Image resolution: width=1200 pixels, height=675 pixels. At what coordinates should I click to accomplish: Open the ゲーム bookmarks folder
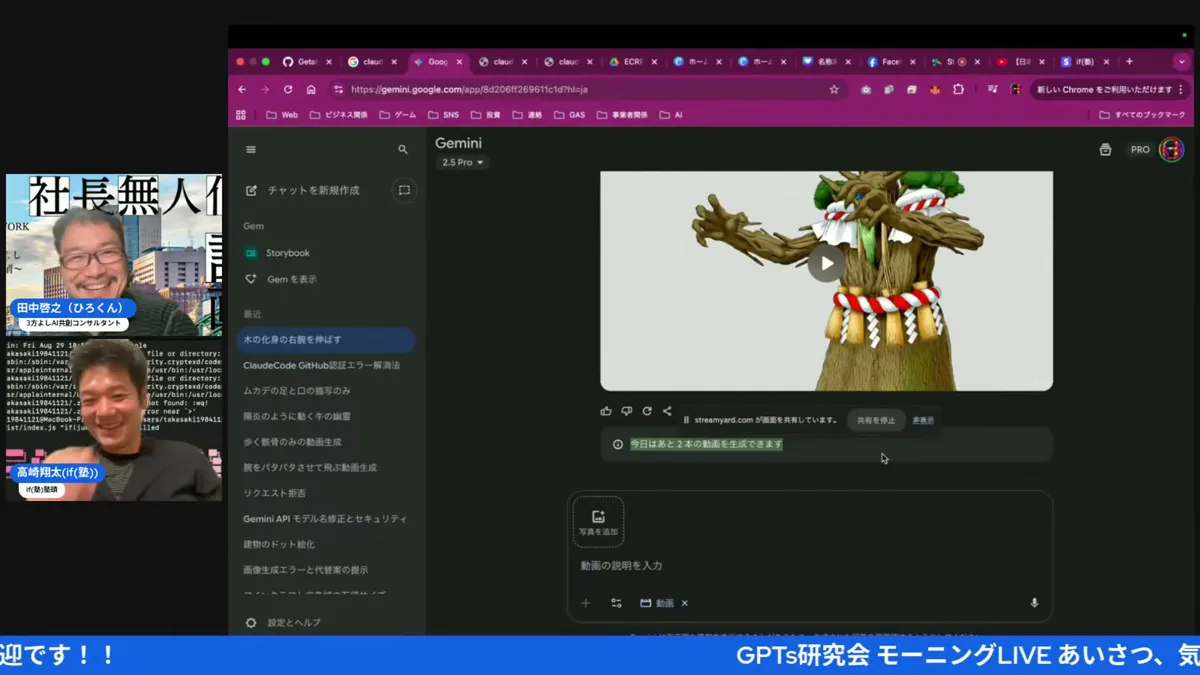[397, 115]
